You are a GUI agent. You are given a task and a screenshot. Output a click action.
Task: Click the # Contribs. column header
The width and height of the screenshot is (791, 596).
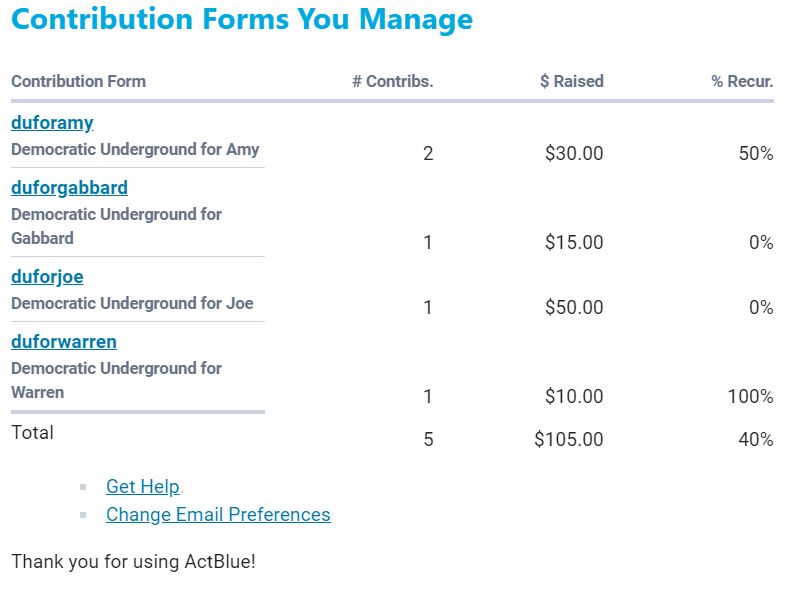[x=392, y=82]
